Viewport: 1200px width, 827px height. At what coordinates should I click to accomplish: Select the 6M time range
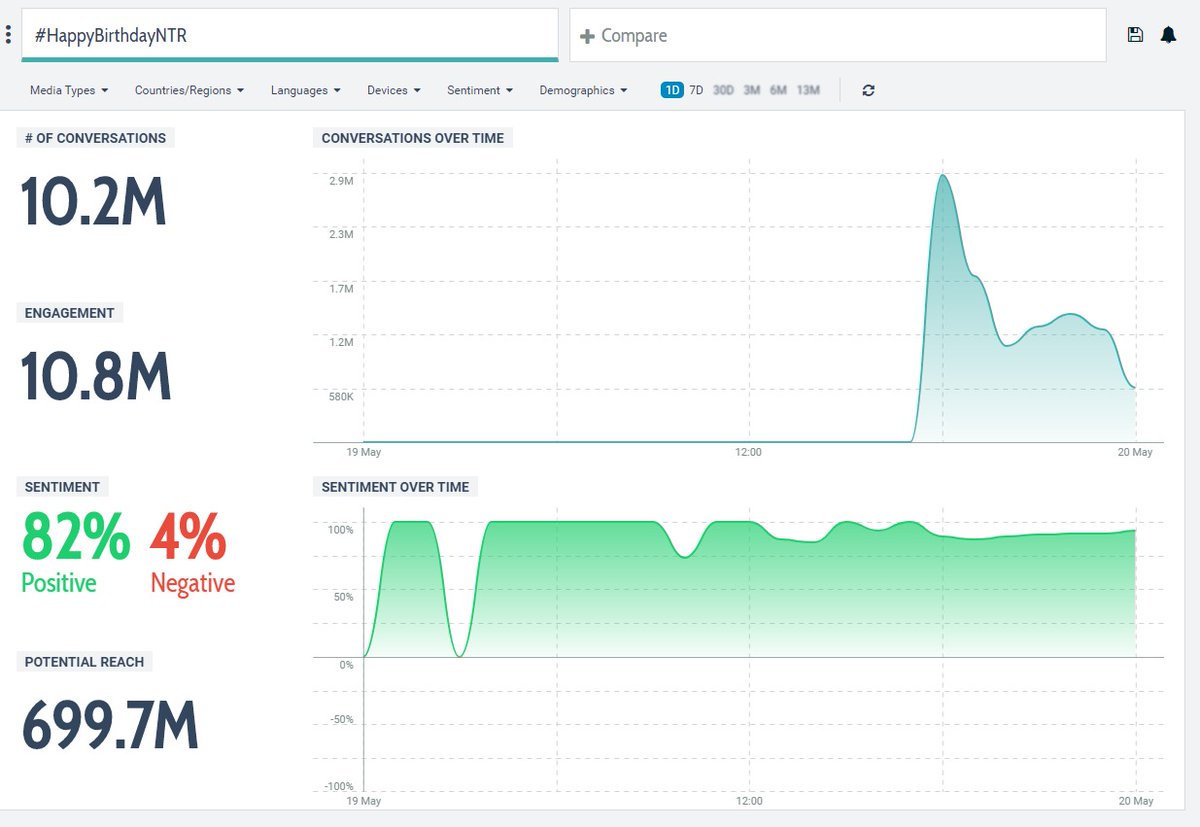[x=778, y=90]
